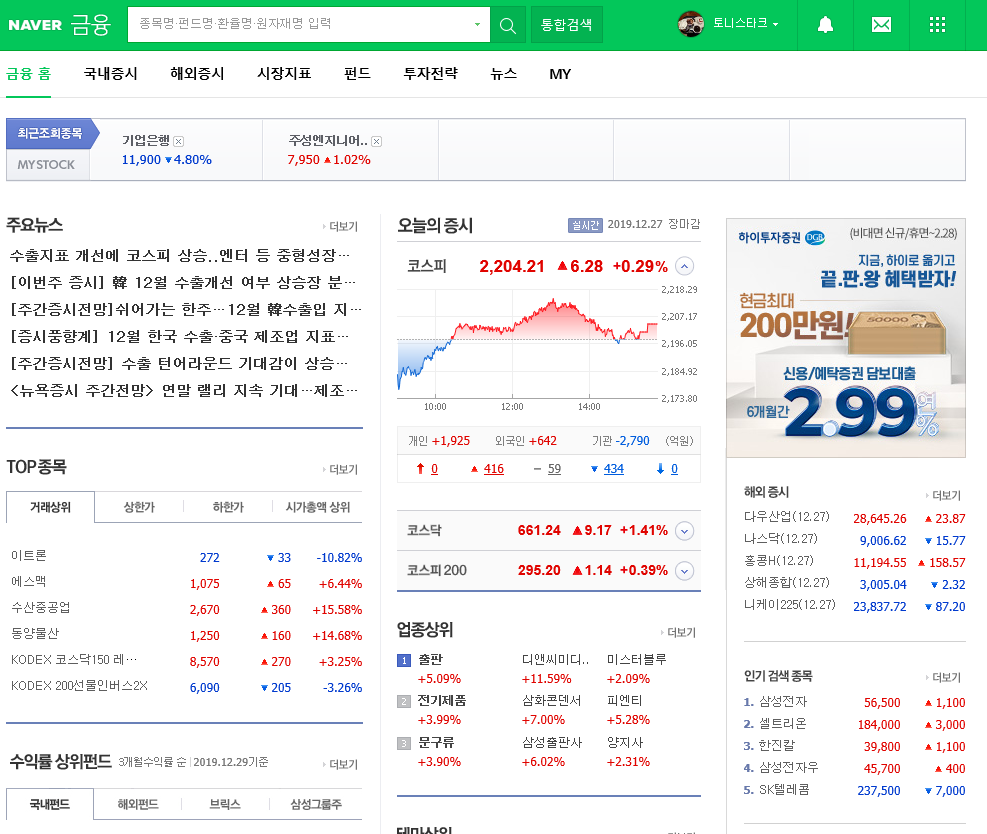Click the unchanged stocks count 59
The height and width of the screenshot is (834, 987).
click(554, 469)
